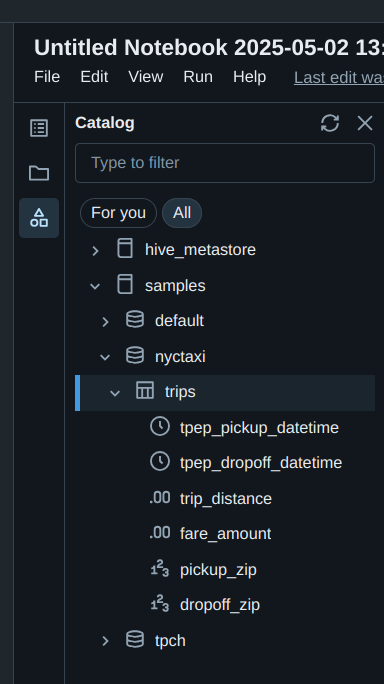The height and width of the screenshot is (684, 384).
Task: Close the Catalog panel
Action: click(x=365, y=123)
